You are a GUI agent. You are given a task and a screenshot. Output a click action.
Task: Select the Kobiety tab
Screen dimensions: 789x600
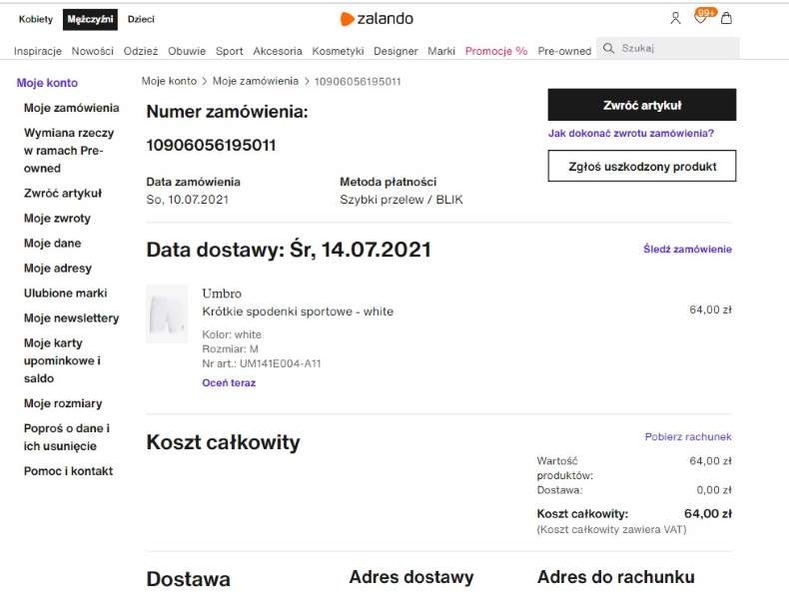pyautogui.click(x=36, y=19)
